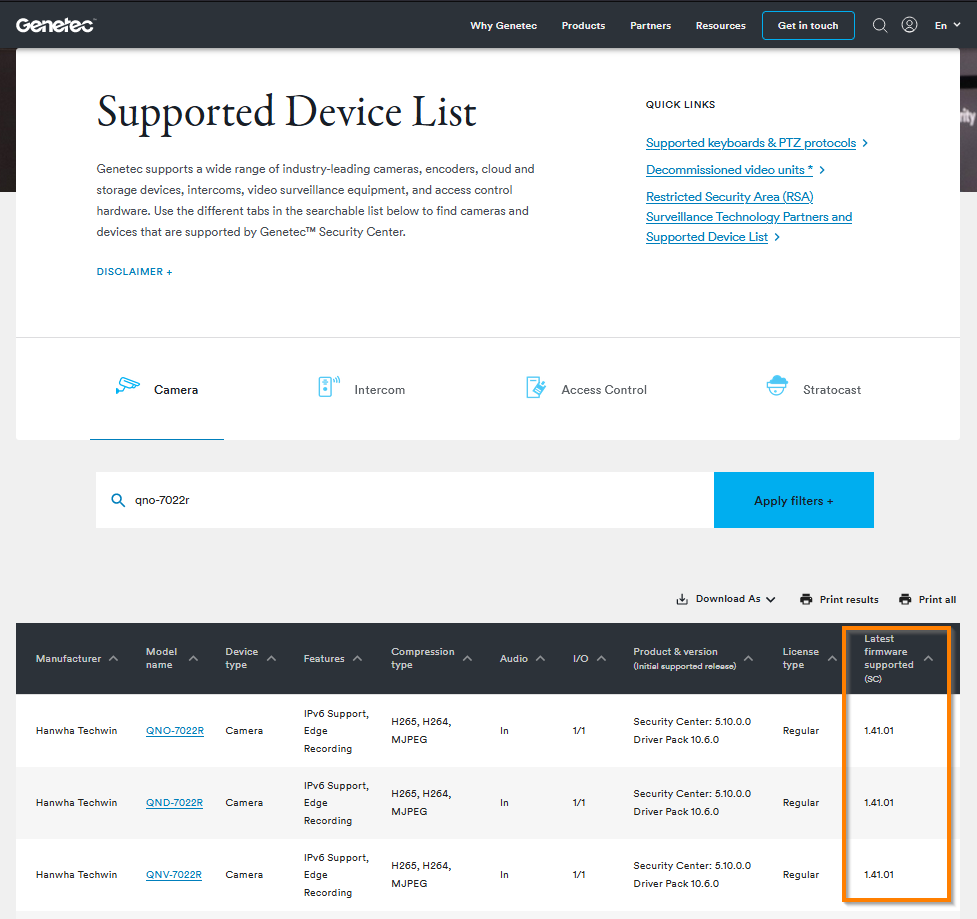977x919 pixels.
Task: Select the QUICK LINKS heading
Action: click(x=680, y=105)
